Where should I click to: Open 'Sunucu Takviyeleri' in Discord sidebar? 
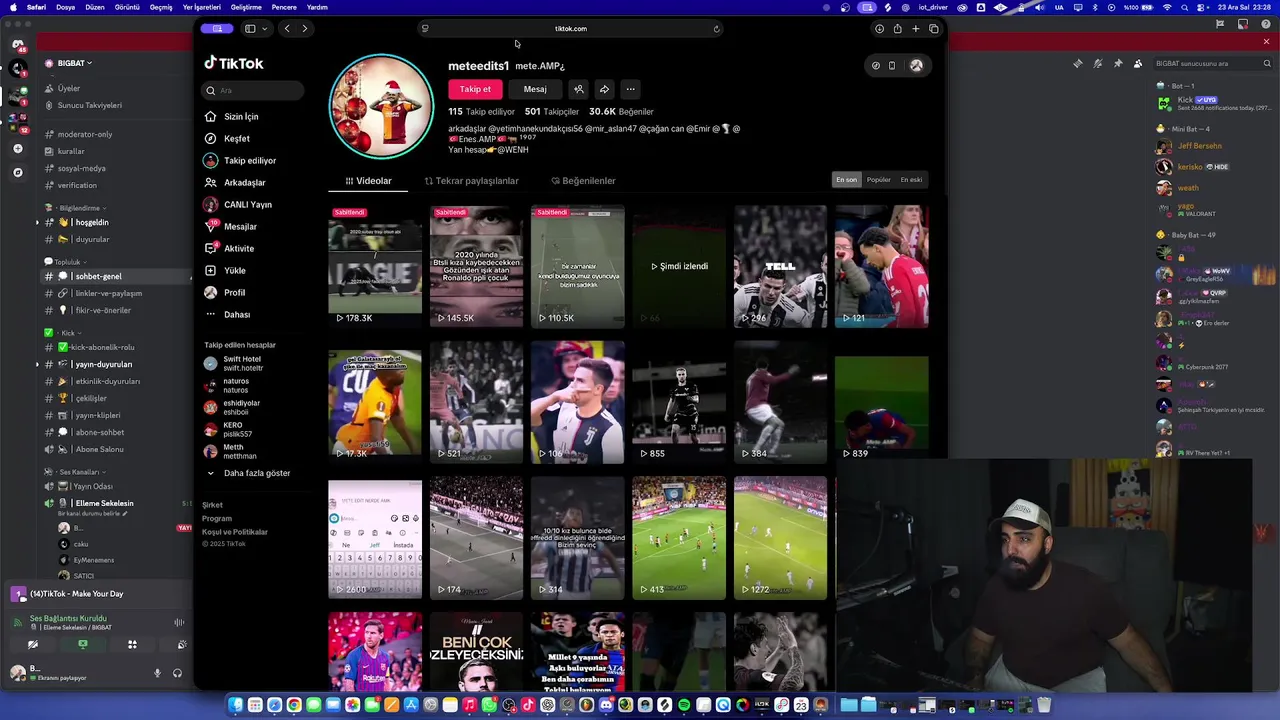pyautogui.click(x=89, y=105)
